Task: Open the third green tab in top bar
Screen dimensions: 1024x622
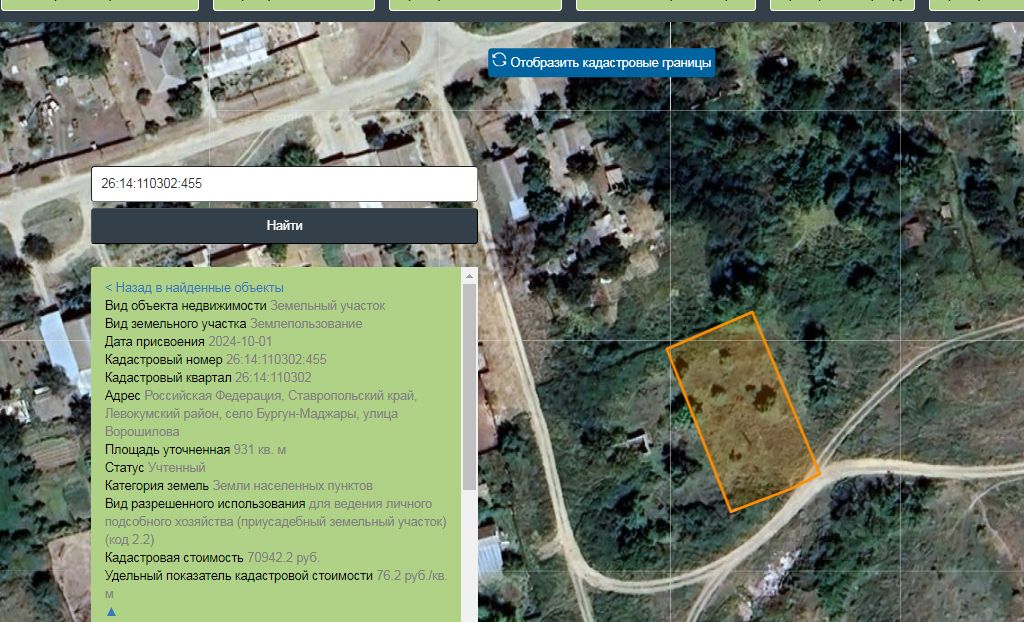Action: [475, 5]
